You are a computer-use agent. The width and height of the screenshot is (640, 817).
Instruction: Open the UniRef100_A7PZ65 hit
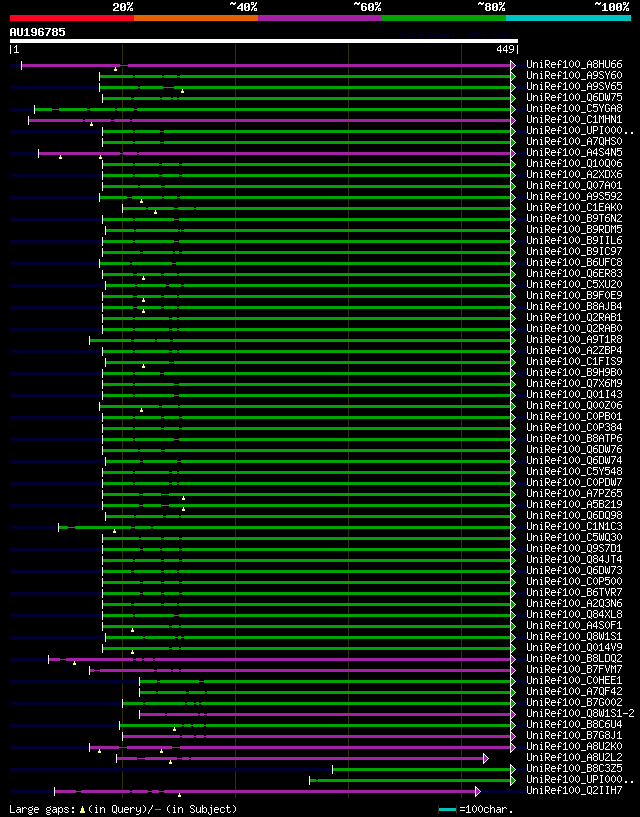(574, 493)
